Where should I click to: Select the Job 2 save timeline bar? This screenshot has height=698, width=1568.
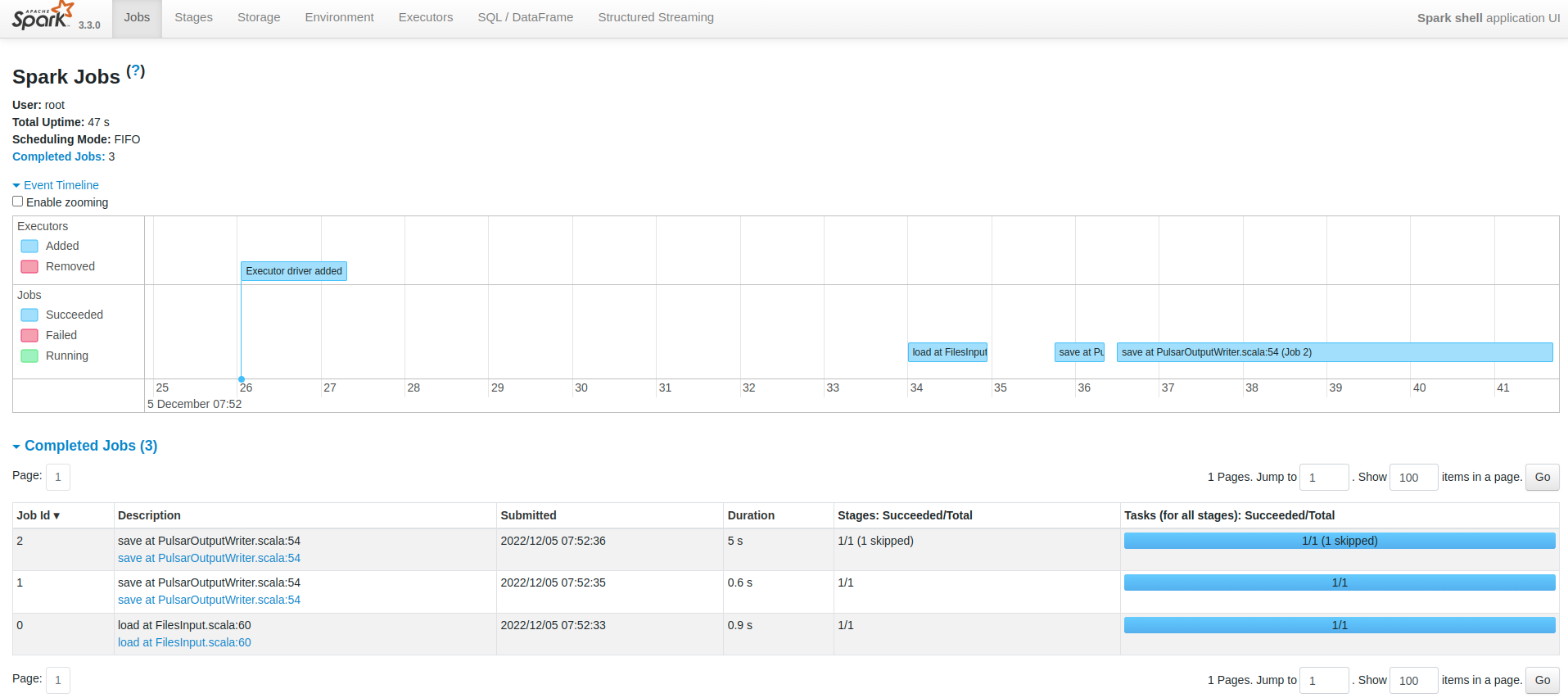coord(1335,352)
